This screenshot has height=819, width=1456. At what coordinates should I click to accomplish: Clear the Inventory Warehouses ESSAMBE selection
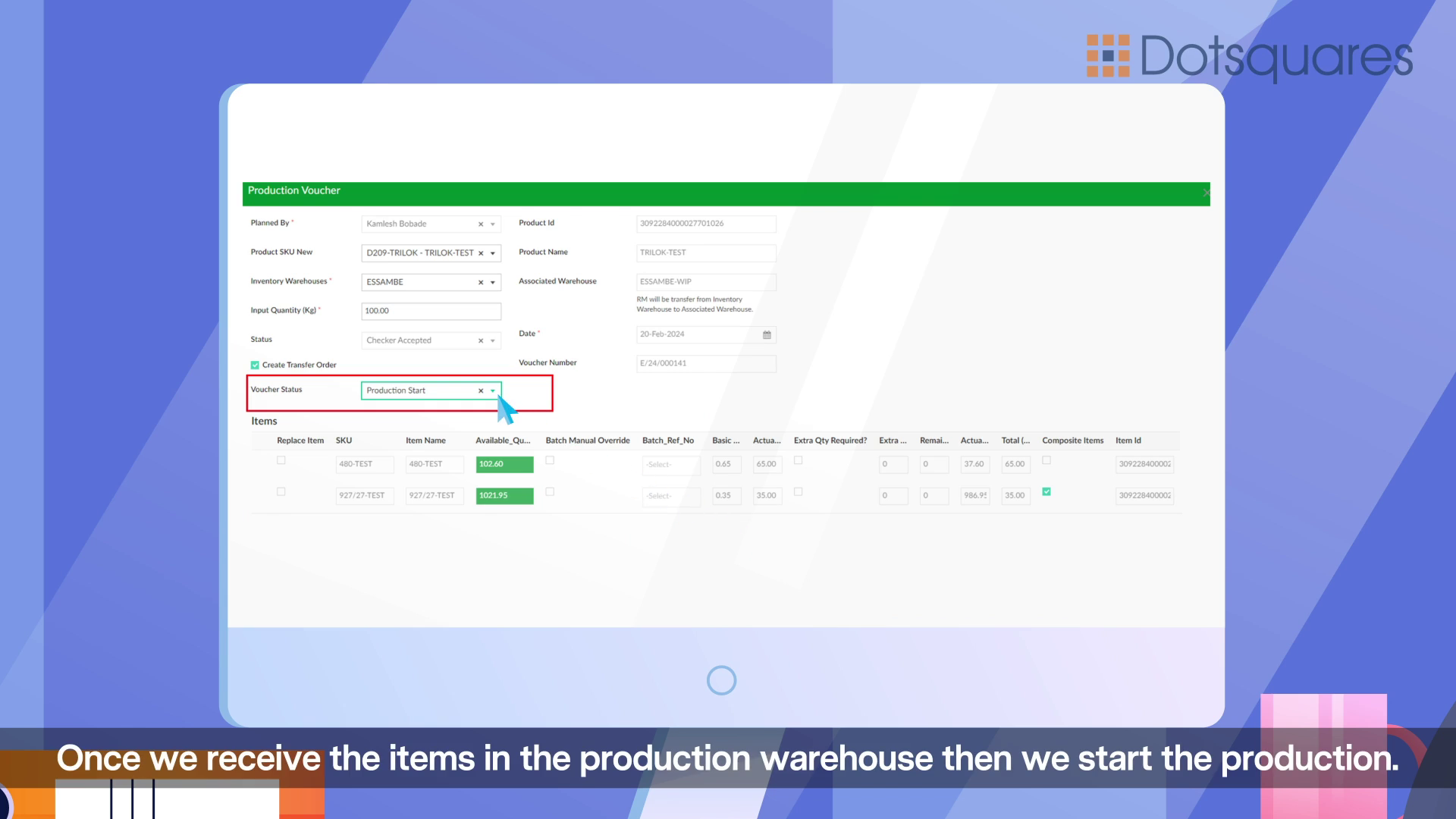click(x=480, y=281)
